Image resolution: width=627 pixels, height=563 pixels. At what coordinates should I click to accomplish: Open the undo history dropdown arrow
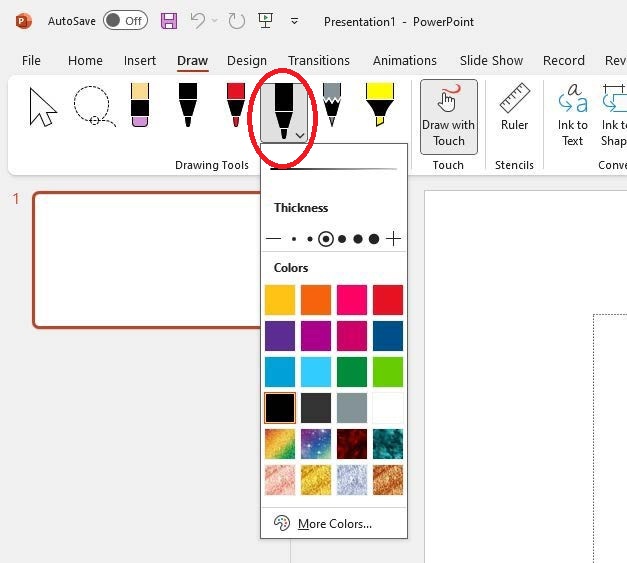tap(215, 21)
